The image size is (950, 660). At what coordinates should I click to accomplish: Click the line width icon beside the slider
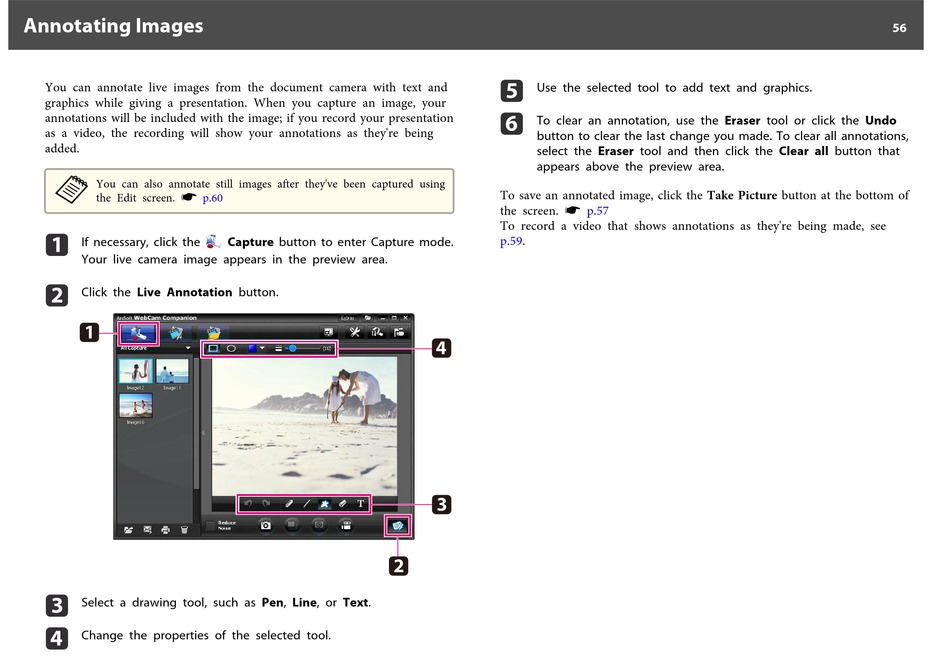[x=279, y=348]
